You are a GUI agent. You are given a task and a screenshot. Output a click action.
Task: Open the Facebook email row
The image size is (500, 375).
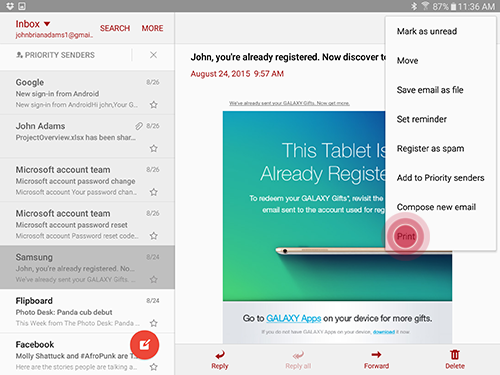[87, 354]
